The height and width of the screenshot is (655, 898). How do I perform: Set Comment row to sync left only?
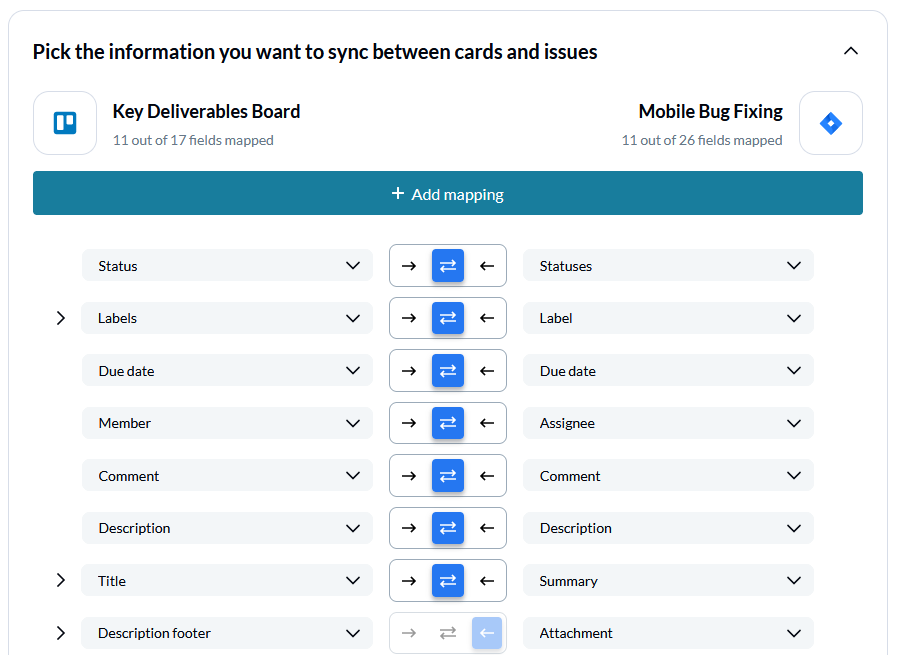point(487,476)
